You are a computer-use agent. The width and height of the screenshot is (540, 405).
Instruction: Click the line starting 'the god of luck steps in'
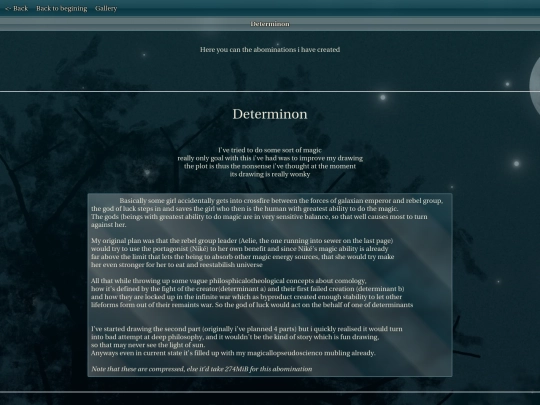[245, 209]
